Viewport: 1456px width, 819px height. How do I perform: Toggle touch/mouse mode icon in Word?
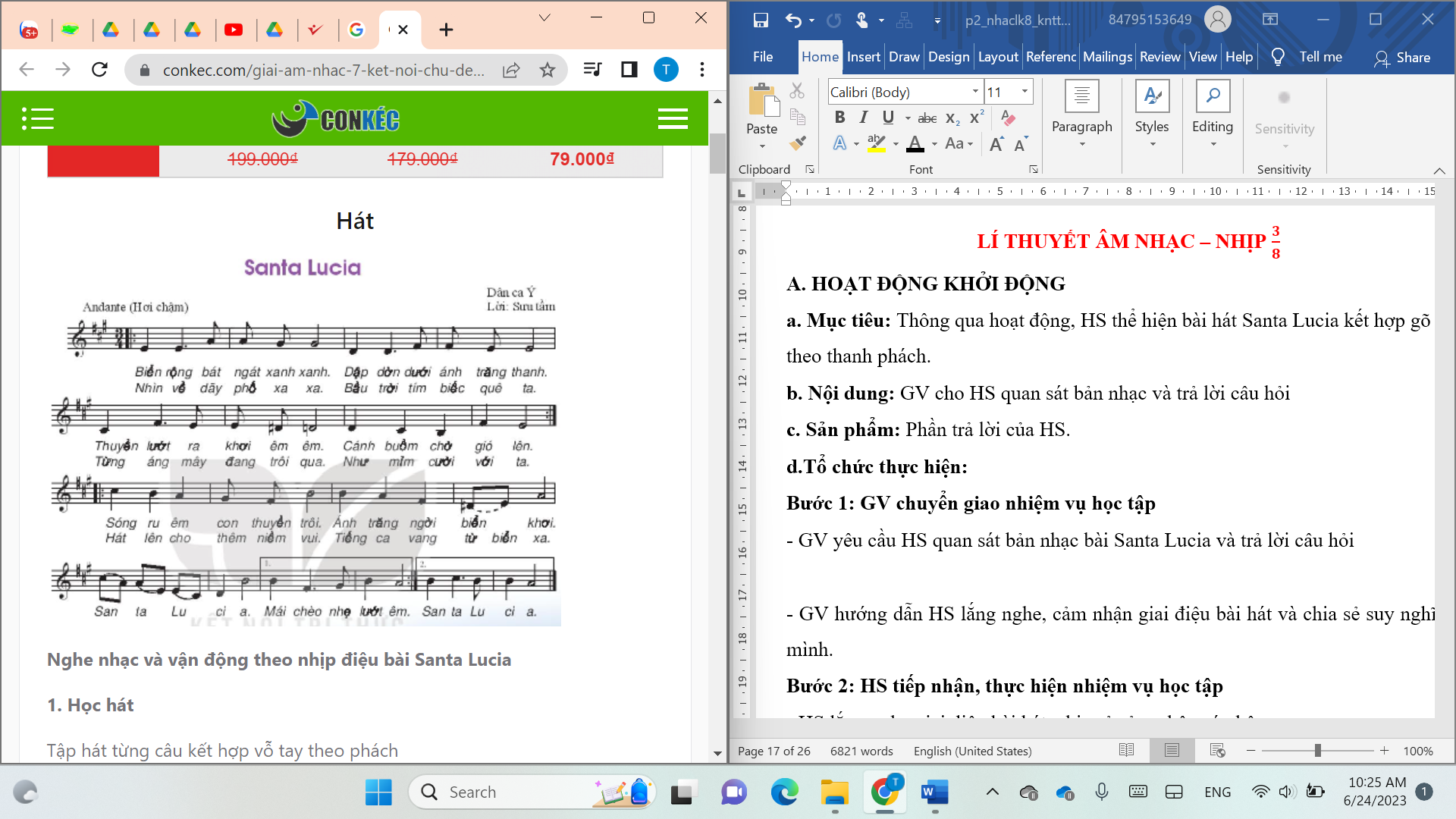pyautogui.click(x=862, y=20)
